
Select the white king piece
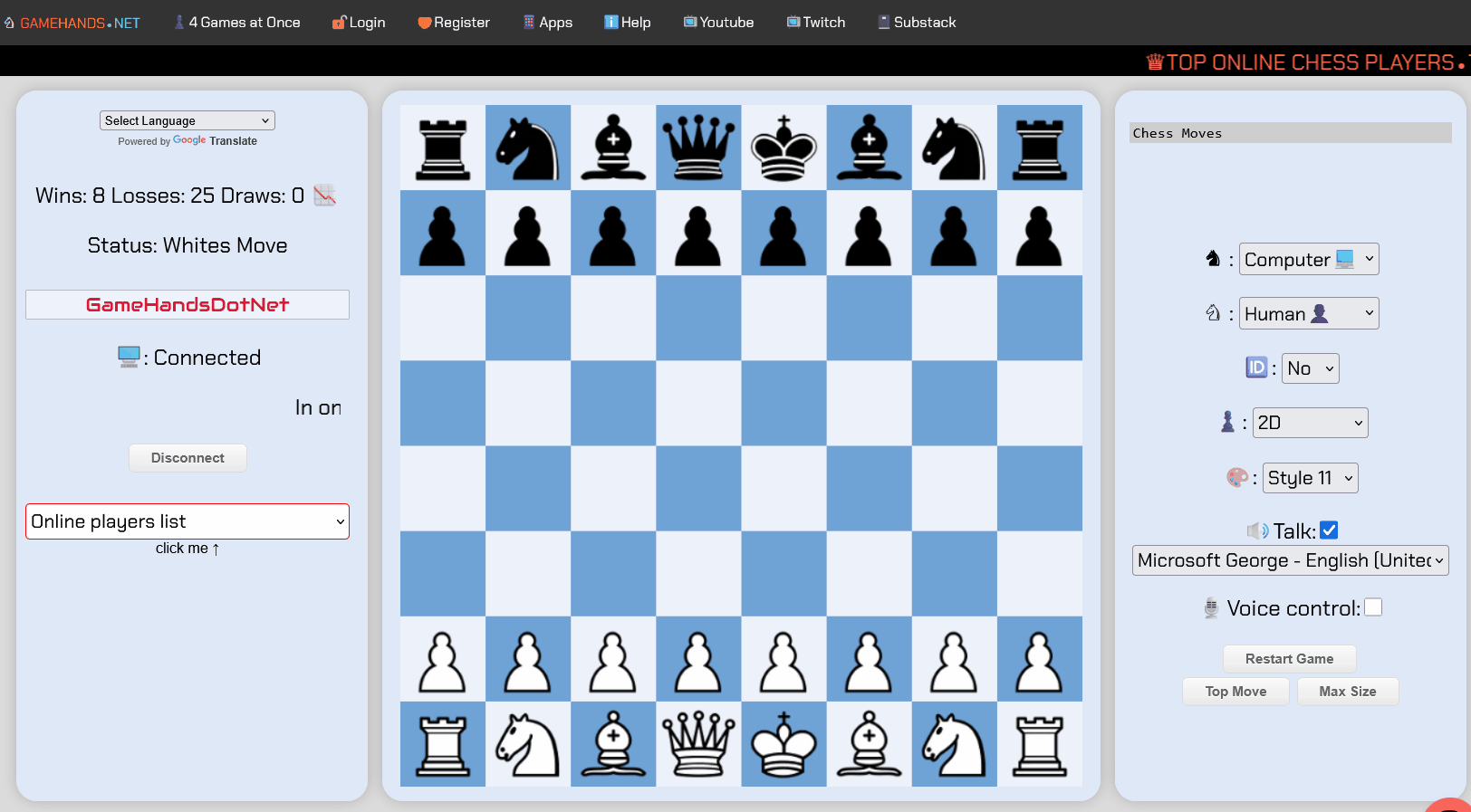coord(784,744)
